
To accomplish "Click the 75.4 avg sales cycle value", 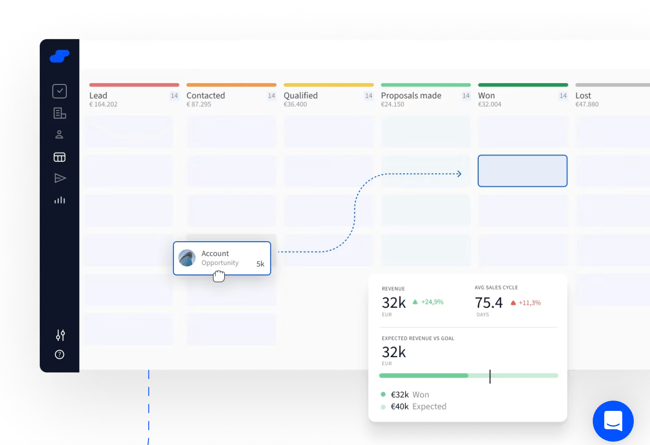I will tap(489, 303).
